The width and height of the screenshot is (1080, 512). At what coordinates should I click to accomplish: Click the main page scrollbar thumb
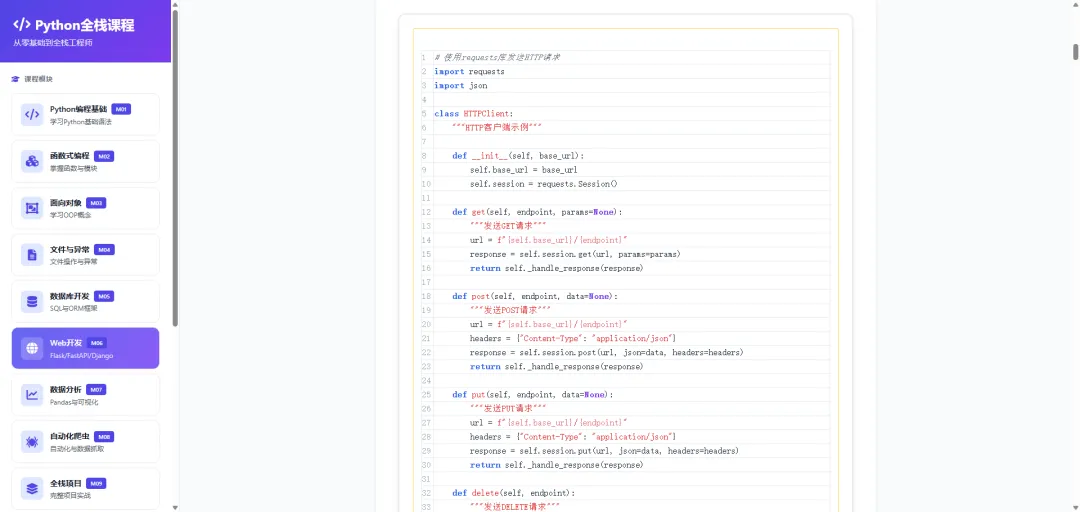[x=1075, y=52]
